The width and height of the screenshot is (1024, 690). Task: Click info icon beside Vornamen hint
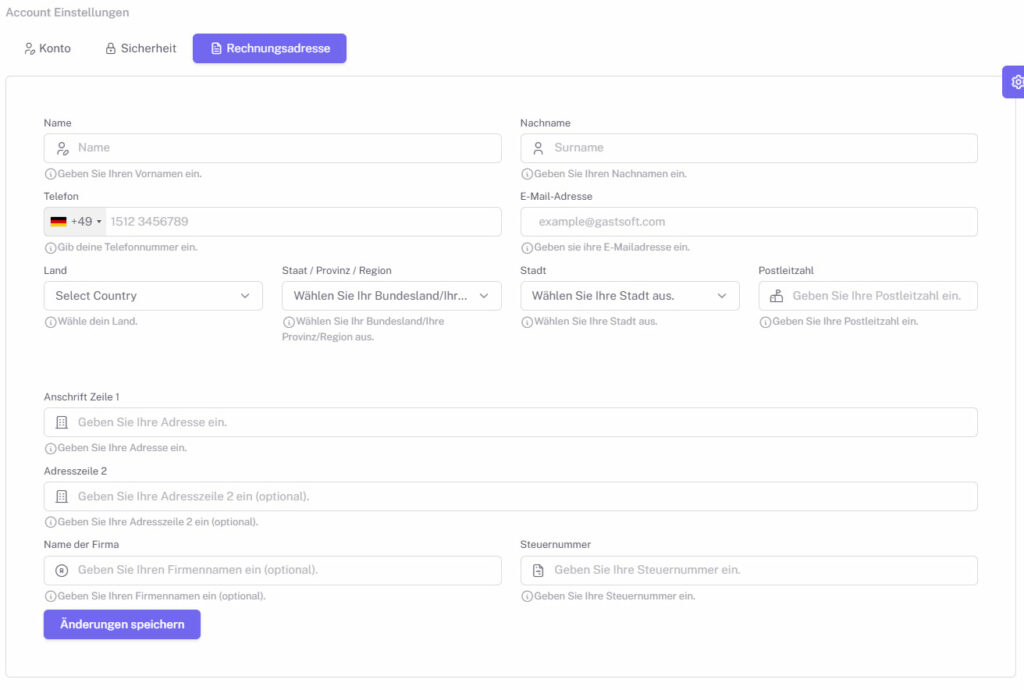pos(50,174)
